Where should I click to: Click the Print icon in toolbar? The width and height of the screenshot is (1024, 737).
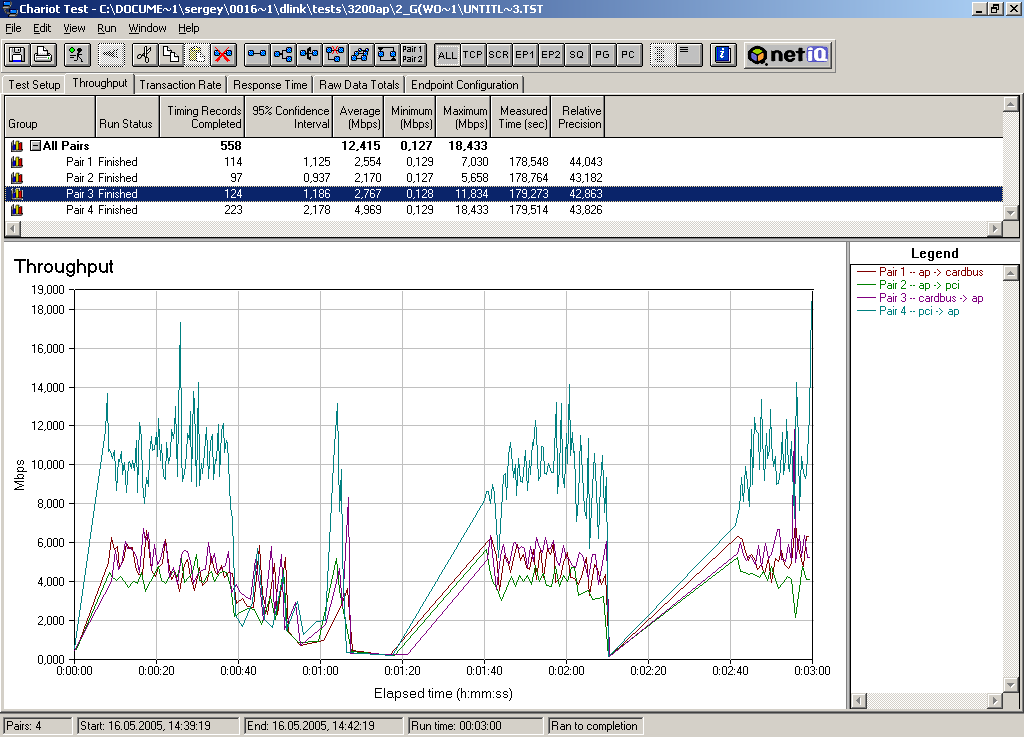(x=43, y=54)
